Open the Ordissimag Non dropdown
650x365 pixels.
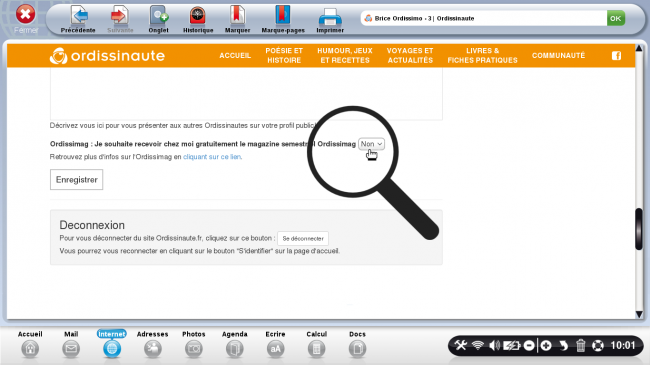[371, 144]
